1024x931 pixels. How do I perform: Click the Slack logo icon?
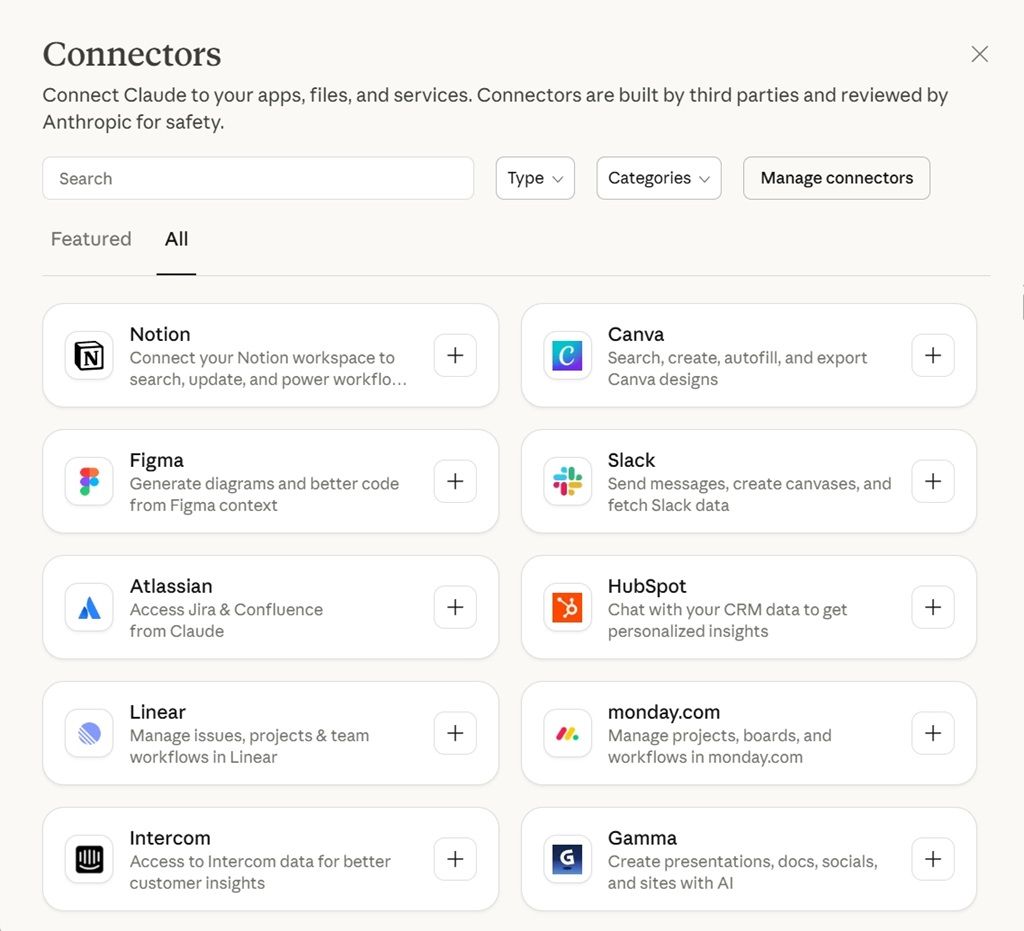point(567,482)
